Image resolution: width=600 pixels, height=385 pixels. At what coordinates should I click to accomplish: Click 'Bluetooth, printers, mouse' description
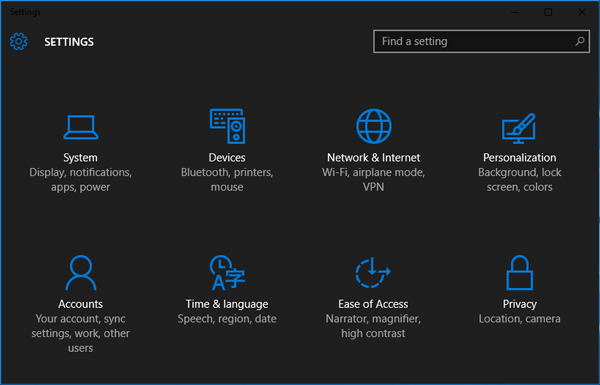tap(227, 180)
